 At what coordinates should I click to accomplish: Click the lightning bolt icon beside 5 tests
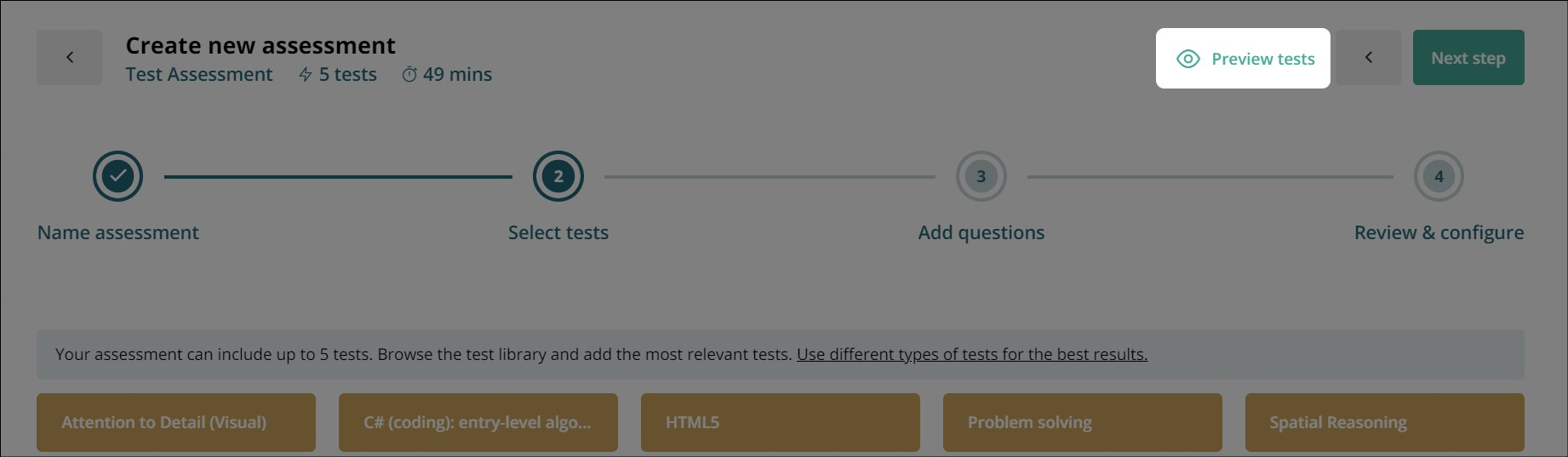306,75
